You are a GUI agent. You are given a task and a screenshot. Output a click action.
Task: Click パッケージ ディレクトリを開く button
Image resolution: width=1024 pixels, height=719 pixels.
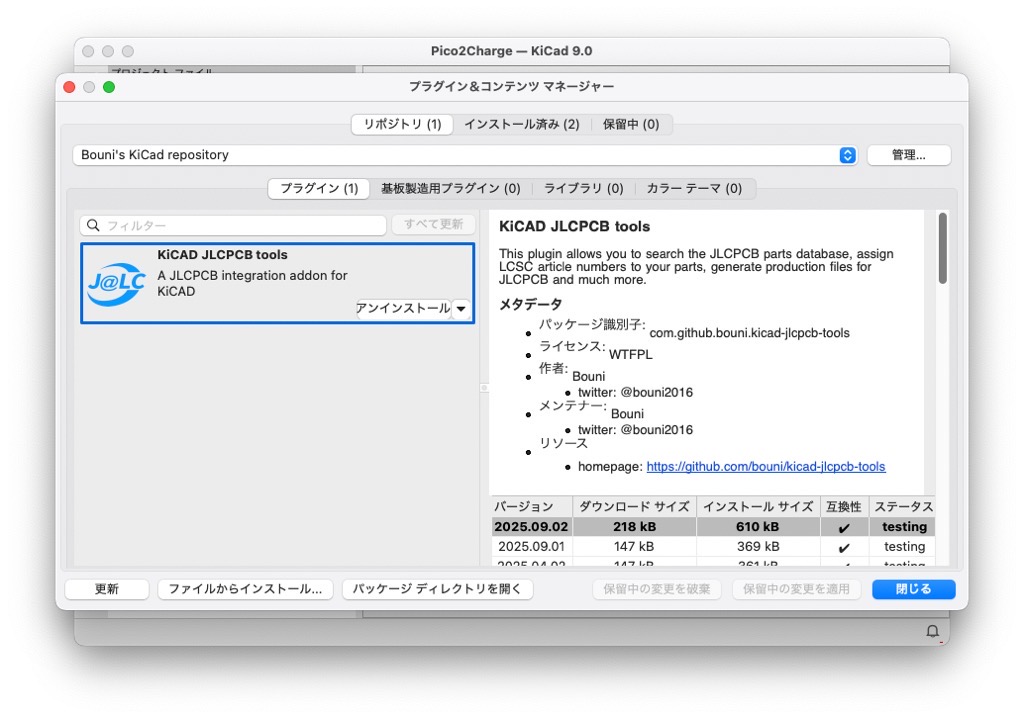tap(437, 589)
